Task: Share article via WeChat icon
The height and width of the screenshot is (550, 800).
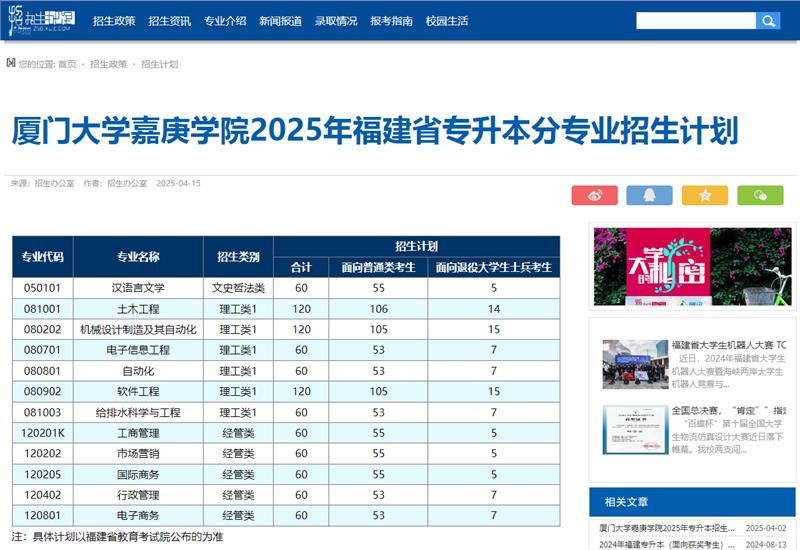Action: [x=760, y=195]
